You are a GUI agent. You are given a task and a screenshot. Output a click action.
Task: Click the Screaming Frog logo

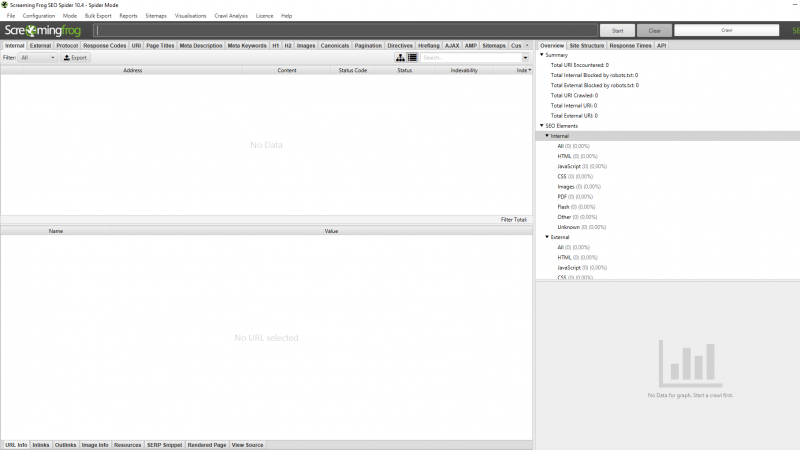click(45, 31)
